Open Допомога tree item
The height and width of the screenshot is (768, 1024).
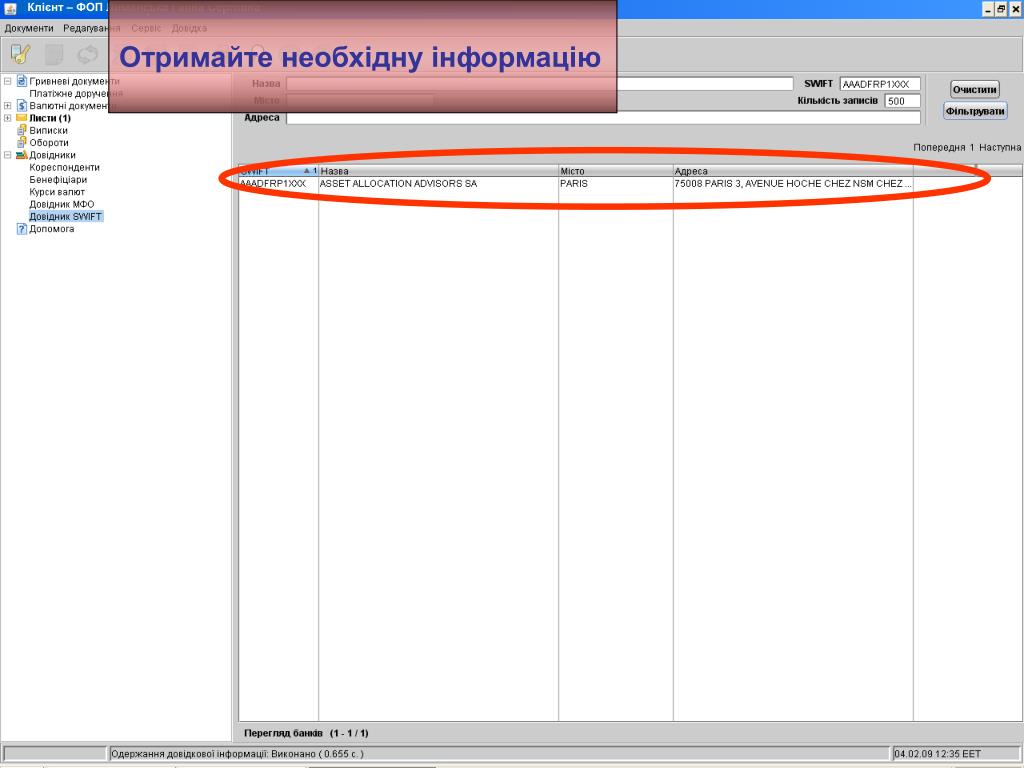[x=52, y=229]
